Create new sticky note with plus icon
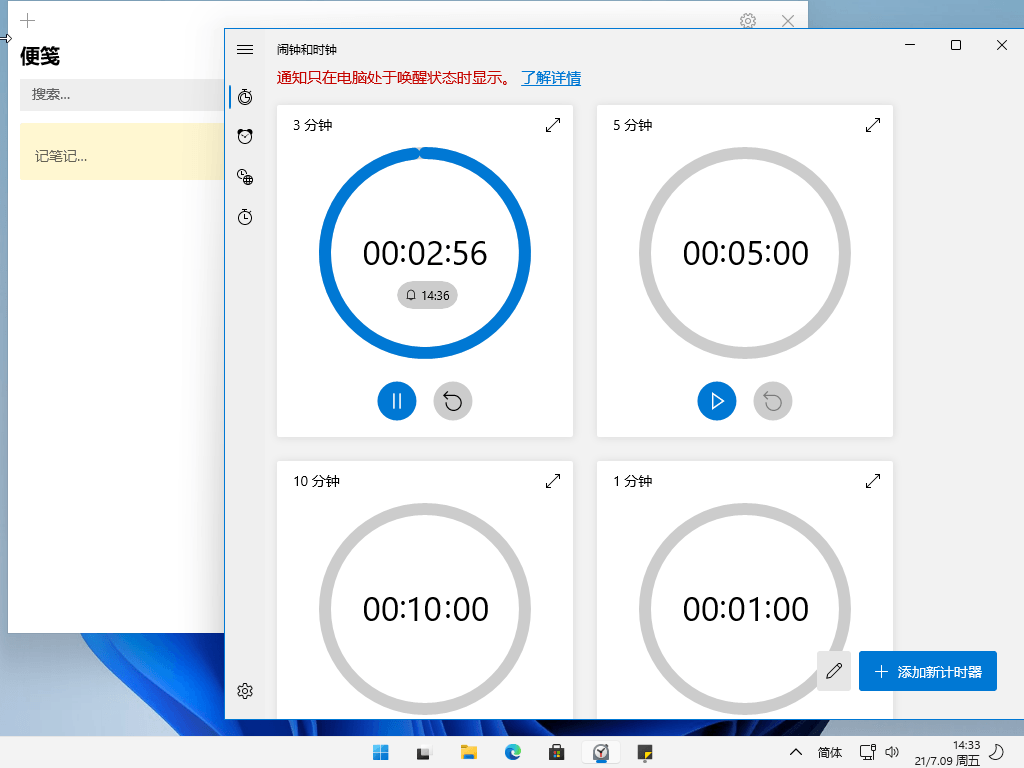 (x=28, y=20)
